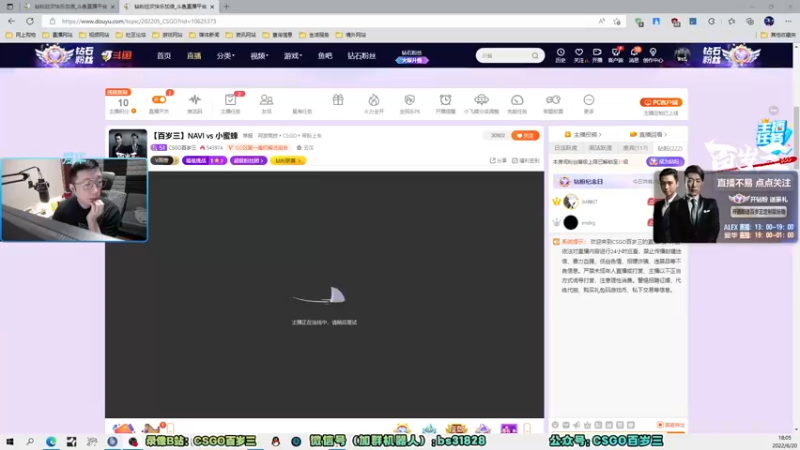Click the ranked user named endig
This screenshot has height=450, width=800.
[x=588, y=223]
